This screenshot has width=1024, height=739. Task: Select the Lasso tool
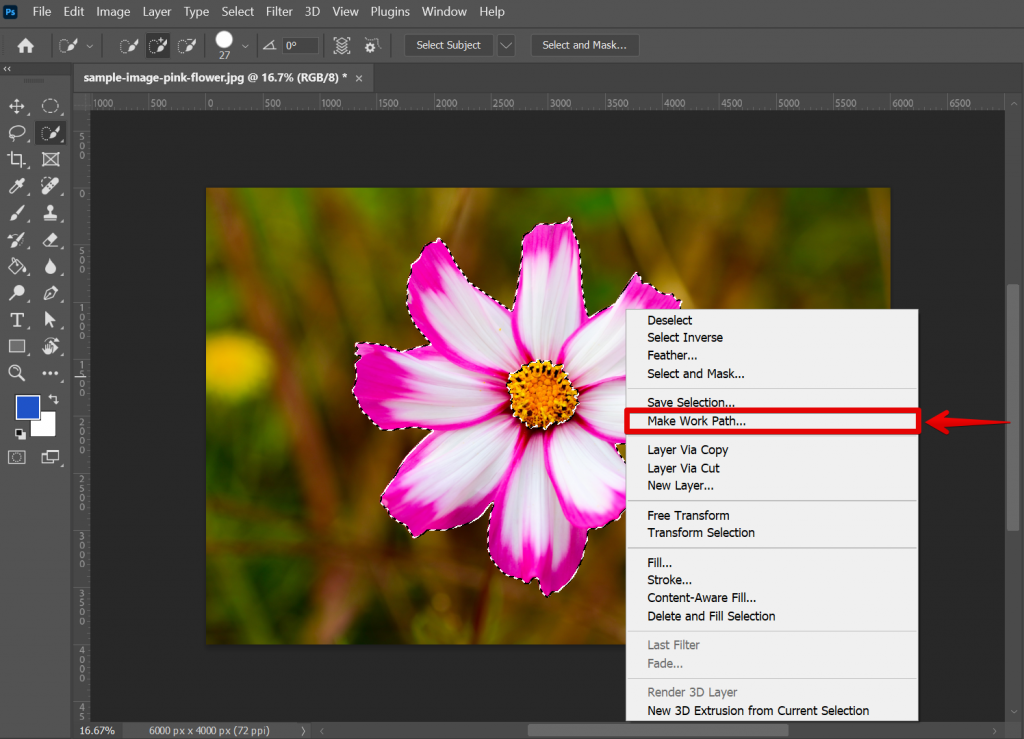(x=15, y=133)
